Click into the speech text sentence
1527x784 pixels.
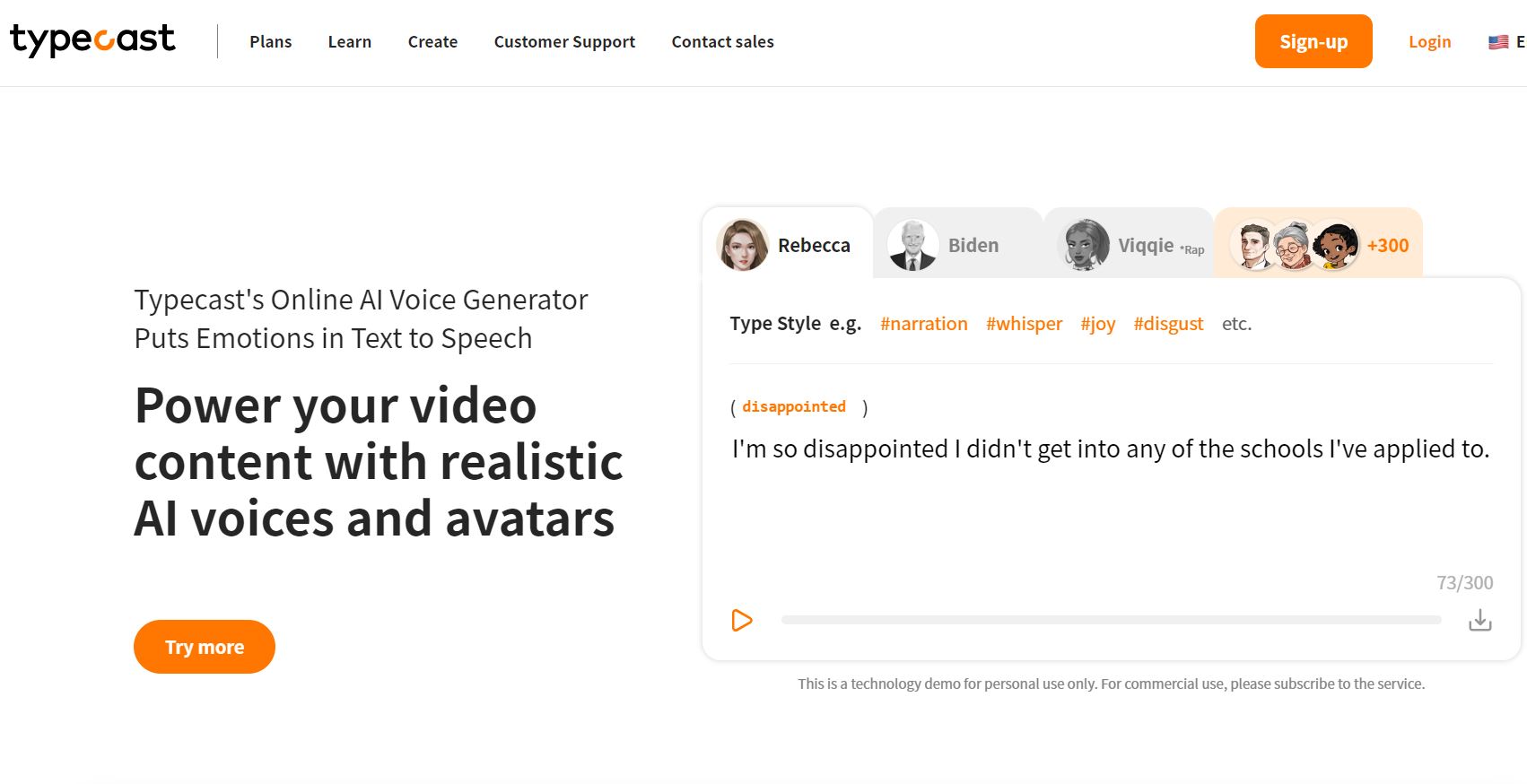click(x=1111, y=449)
